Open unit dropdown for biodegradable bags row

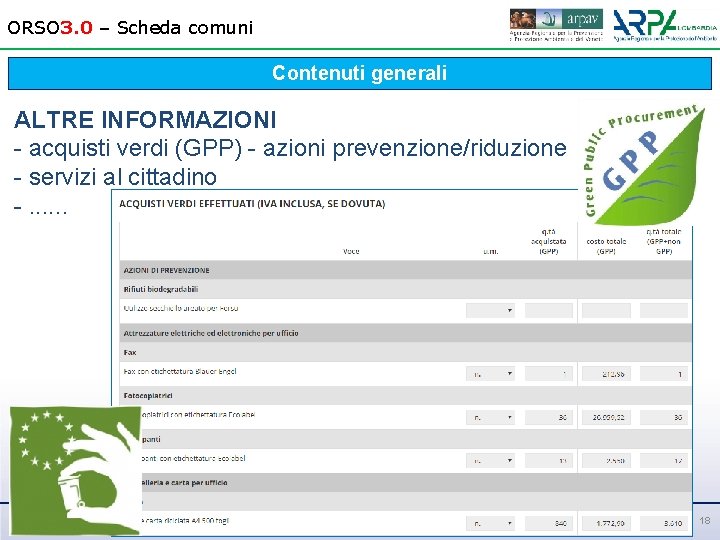point(490,310)
